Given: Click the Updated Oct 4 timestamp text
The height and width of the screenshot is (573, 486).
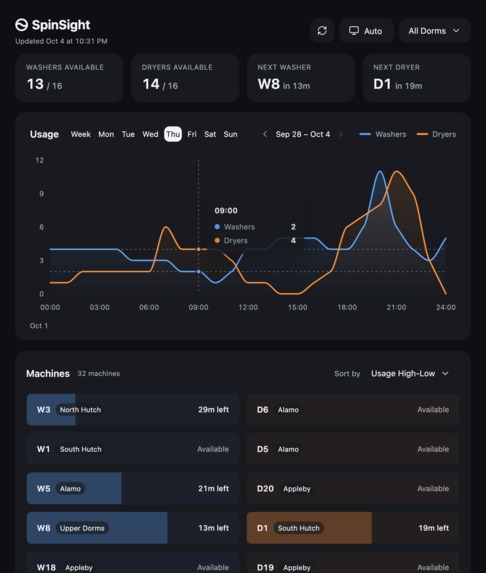Looking at the screenshot, I should (x=61, y=41).
